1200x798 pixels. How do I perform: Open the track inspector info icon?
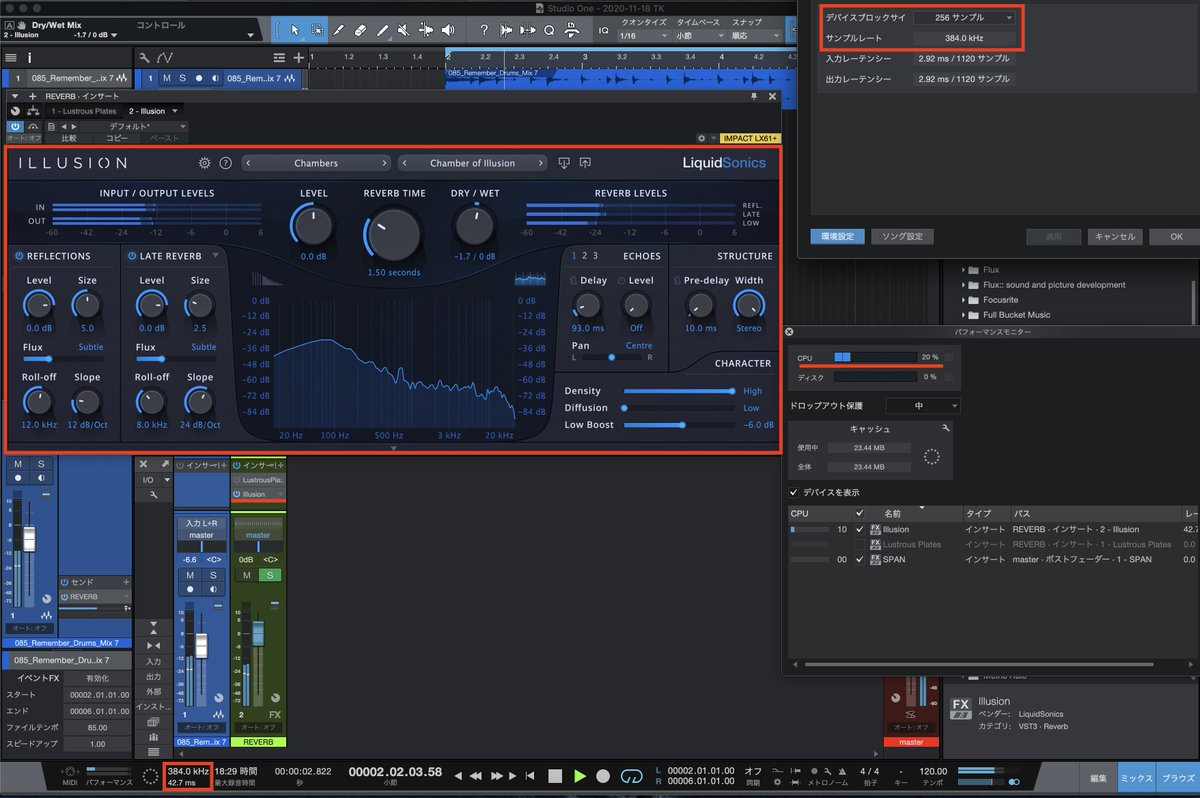point(29,58)
